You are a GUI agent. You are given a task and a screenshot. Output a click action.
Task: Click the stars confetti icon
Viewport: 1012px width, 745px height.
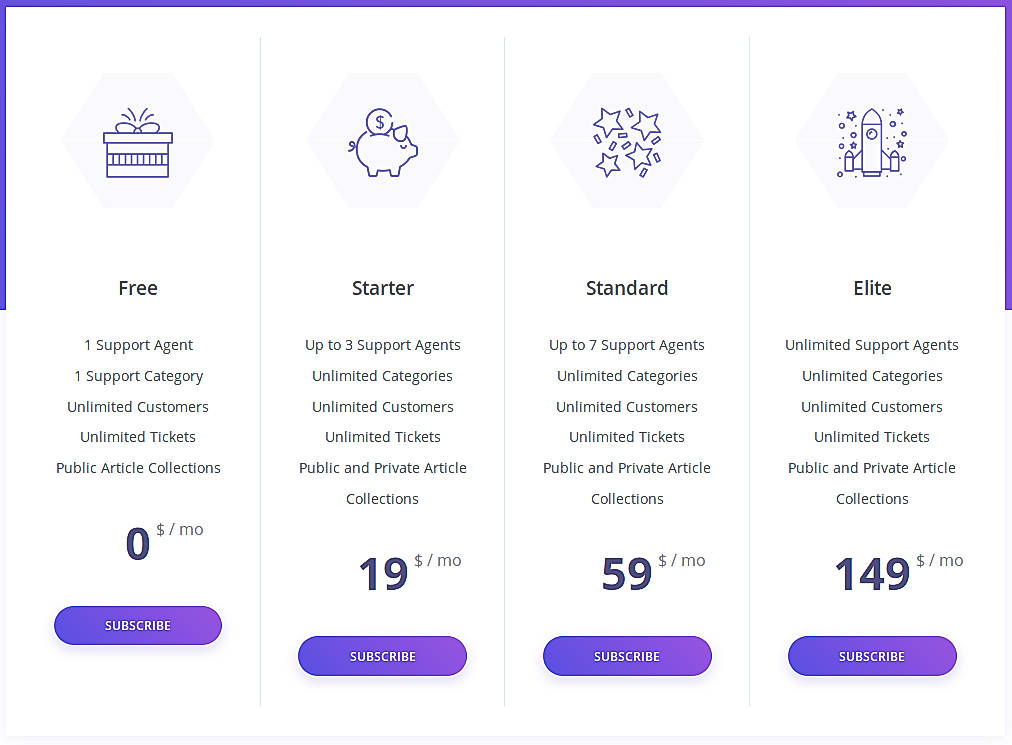coord(627,142)
